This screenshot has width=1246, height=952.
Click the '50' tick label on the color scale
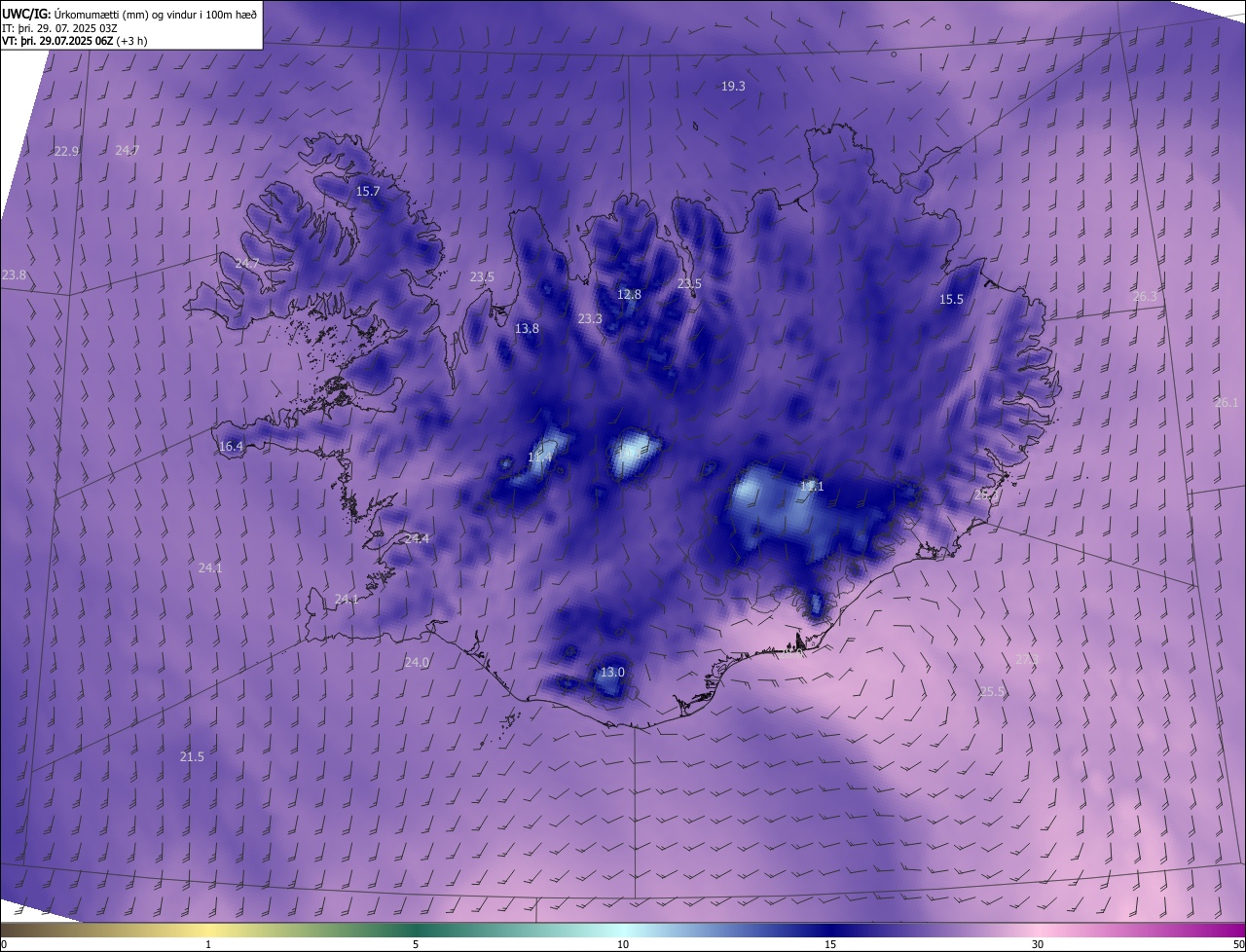click(1238, 944)
